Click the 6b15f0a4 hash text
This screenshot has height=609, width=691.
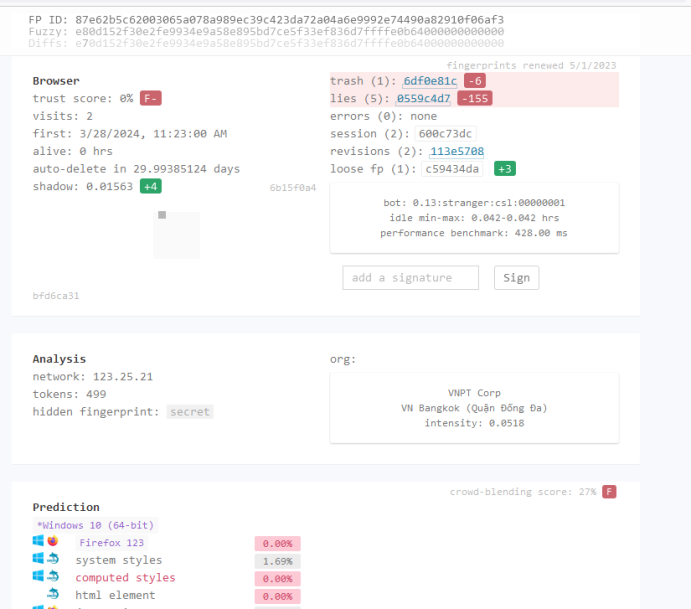click(x=293, y=188)
